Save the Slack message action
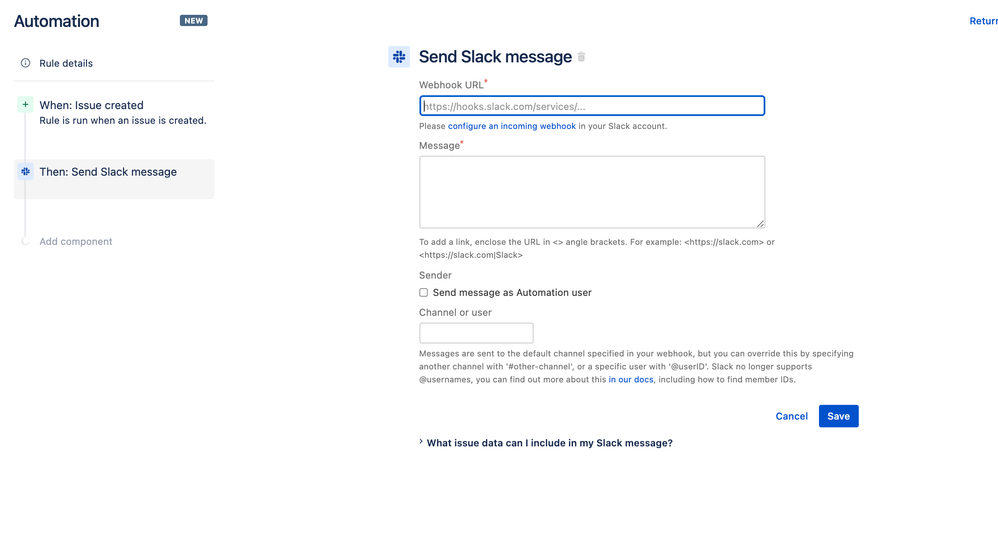Screen dimensions: 998x552 tap(838, 416)
